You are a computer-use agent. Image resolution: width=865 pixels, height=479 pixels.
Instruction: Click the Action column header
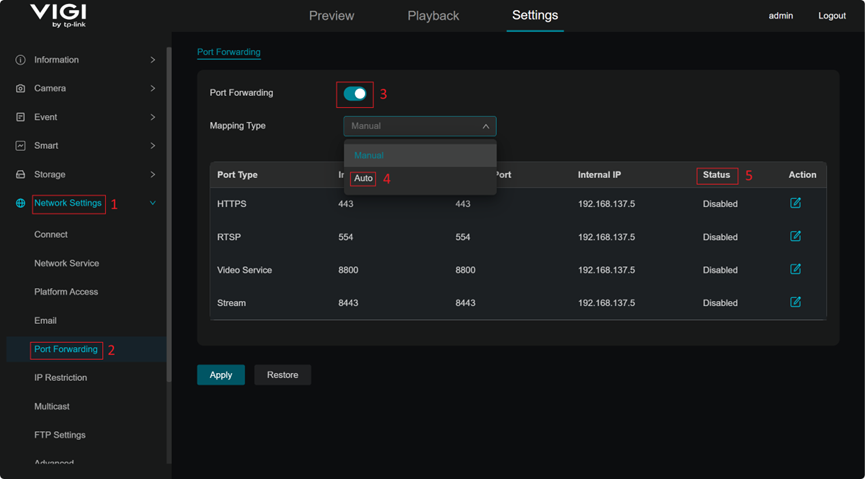point(803,175)
